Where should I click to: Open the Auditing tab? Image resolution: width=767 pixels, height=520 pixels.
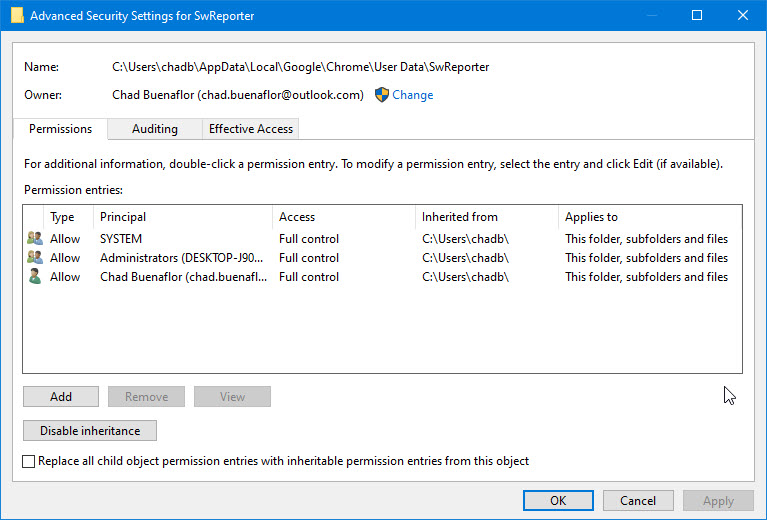pyautogui.click(x=155, y=129)
